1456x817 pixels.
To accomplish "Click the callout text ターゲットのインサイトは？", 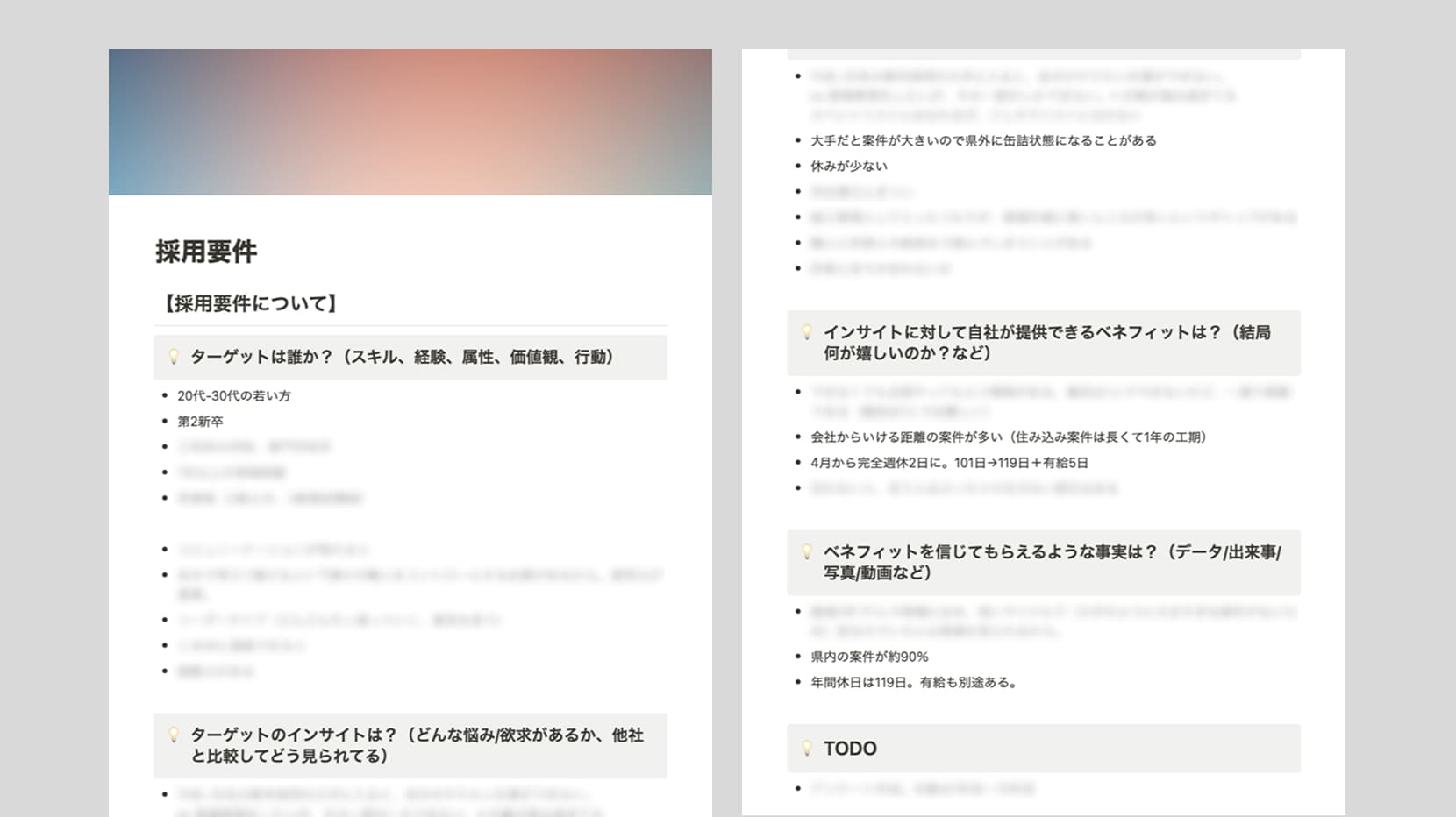I will 418,745.
